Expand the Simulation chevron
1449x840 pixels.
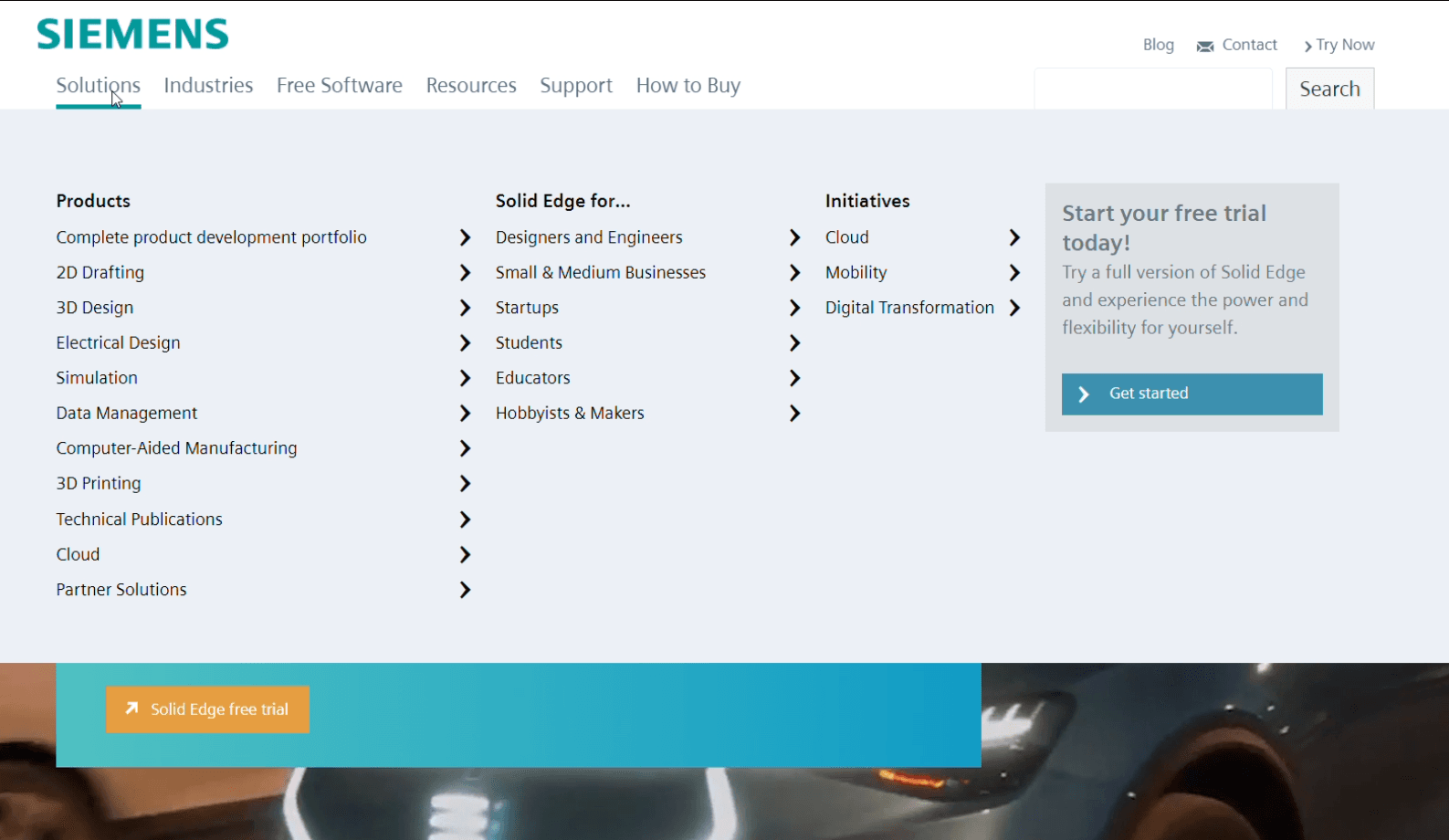[x=465, y=378]
